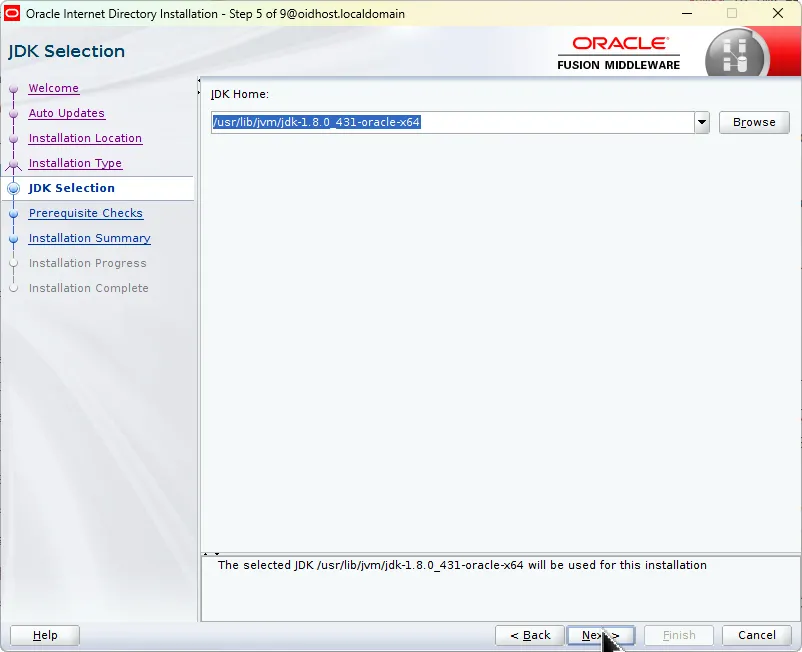Go back with the Back button
802x652 pixels.
tap(530, 635)
